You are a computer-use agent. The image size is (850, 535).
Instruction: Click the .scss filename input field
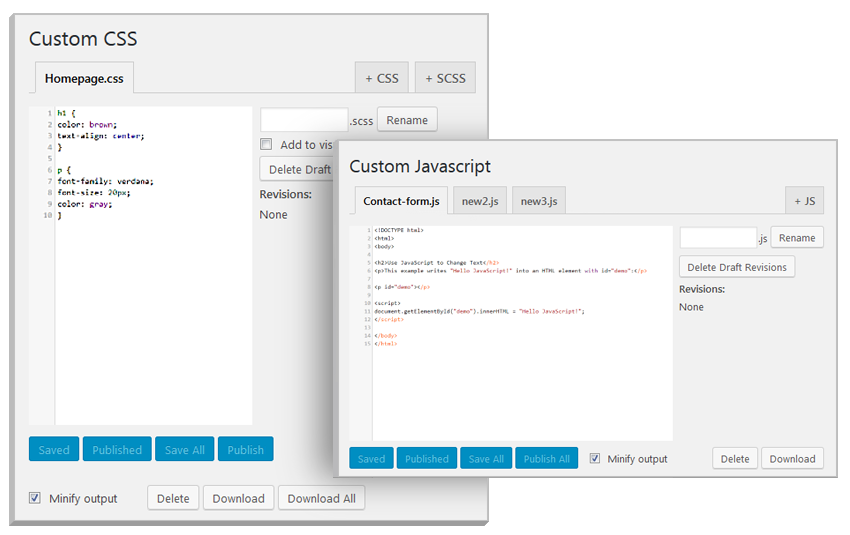pyautogui.click(x=304, y=120)
